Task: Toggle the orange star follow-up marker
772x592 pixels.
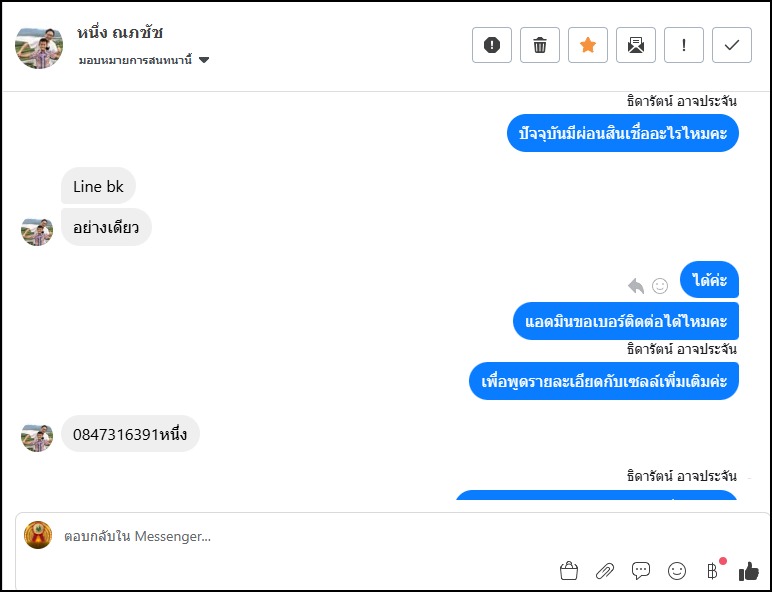Action: [588, 45]
